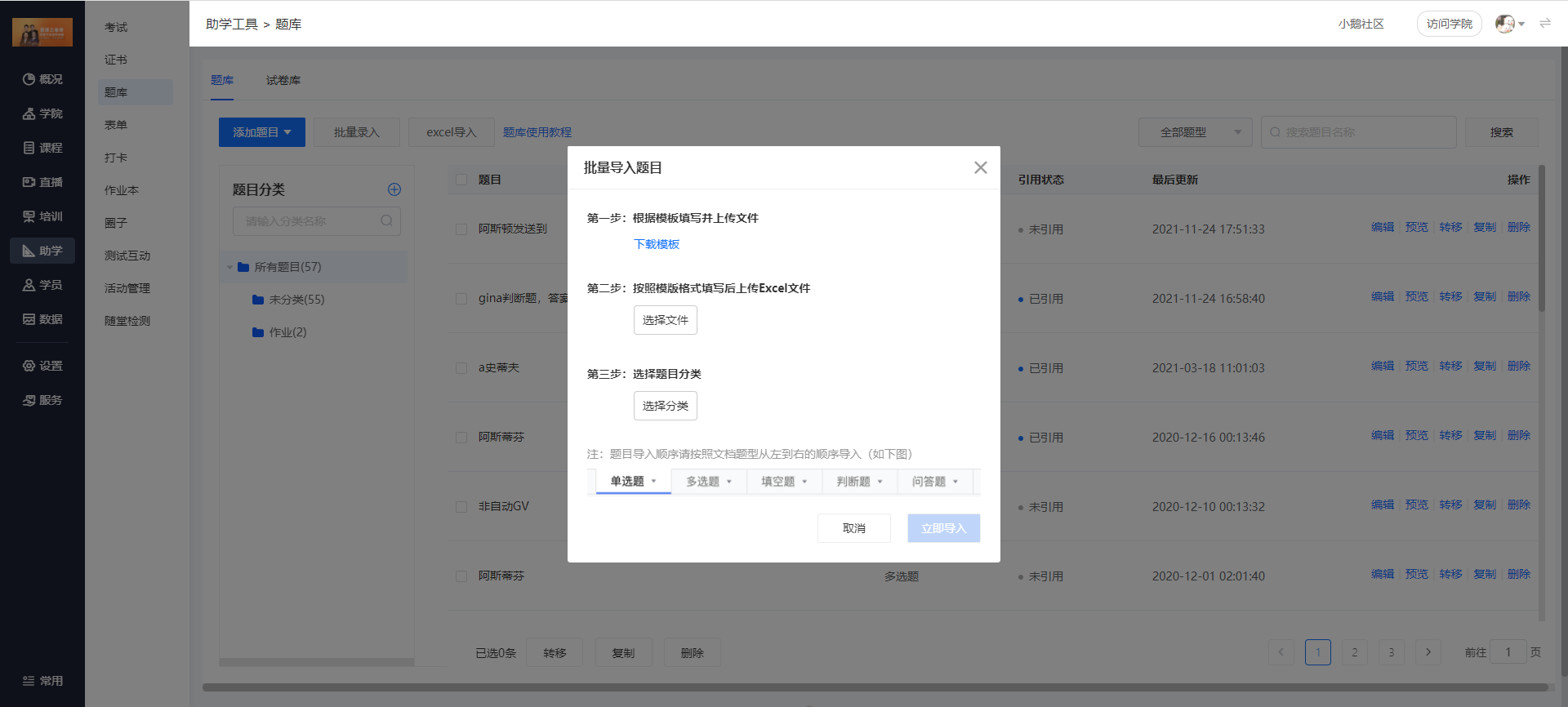Click the add category plus icon
1568x707 pixels.
point(394,189)
